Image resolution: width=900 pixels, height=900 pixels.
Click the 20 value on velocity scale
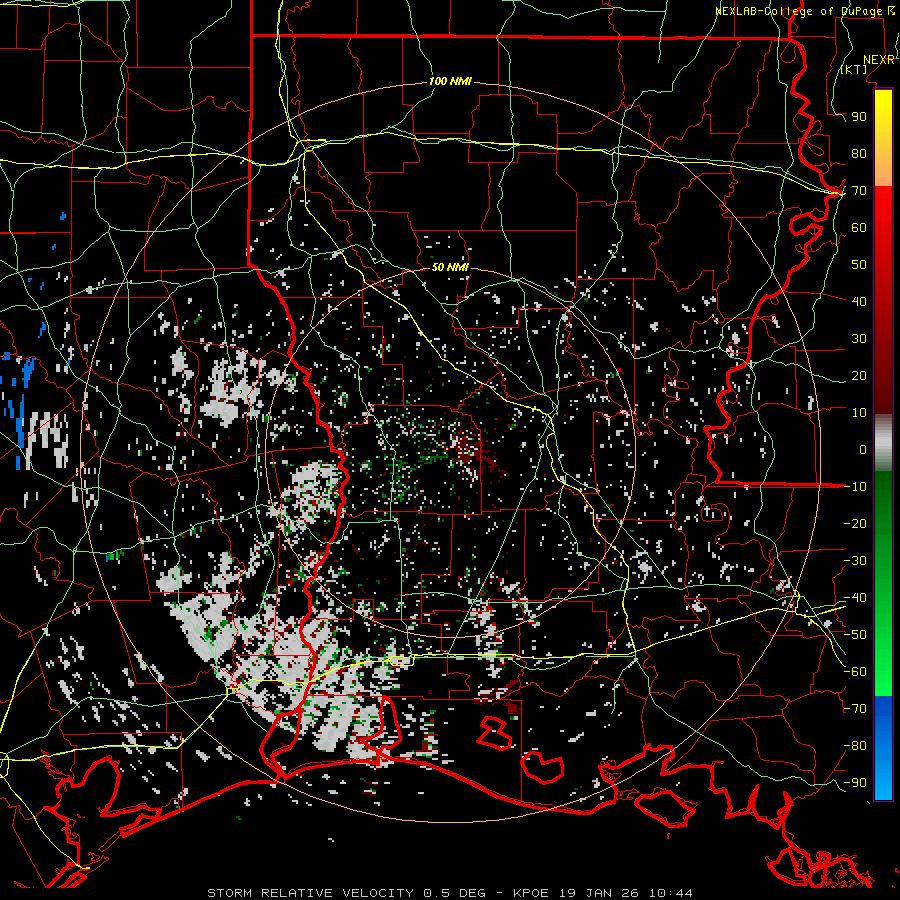point(859,375)
